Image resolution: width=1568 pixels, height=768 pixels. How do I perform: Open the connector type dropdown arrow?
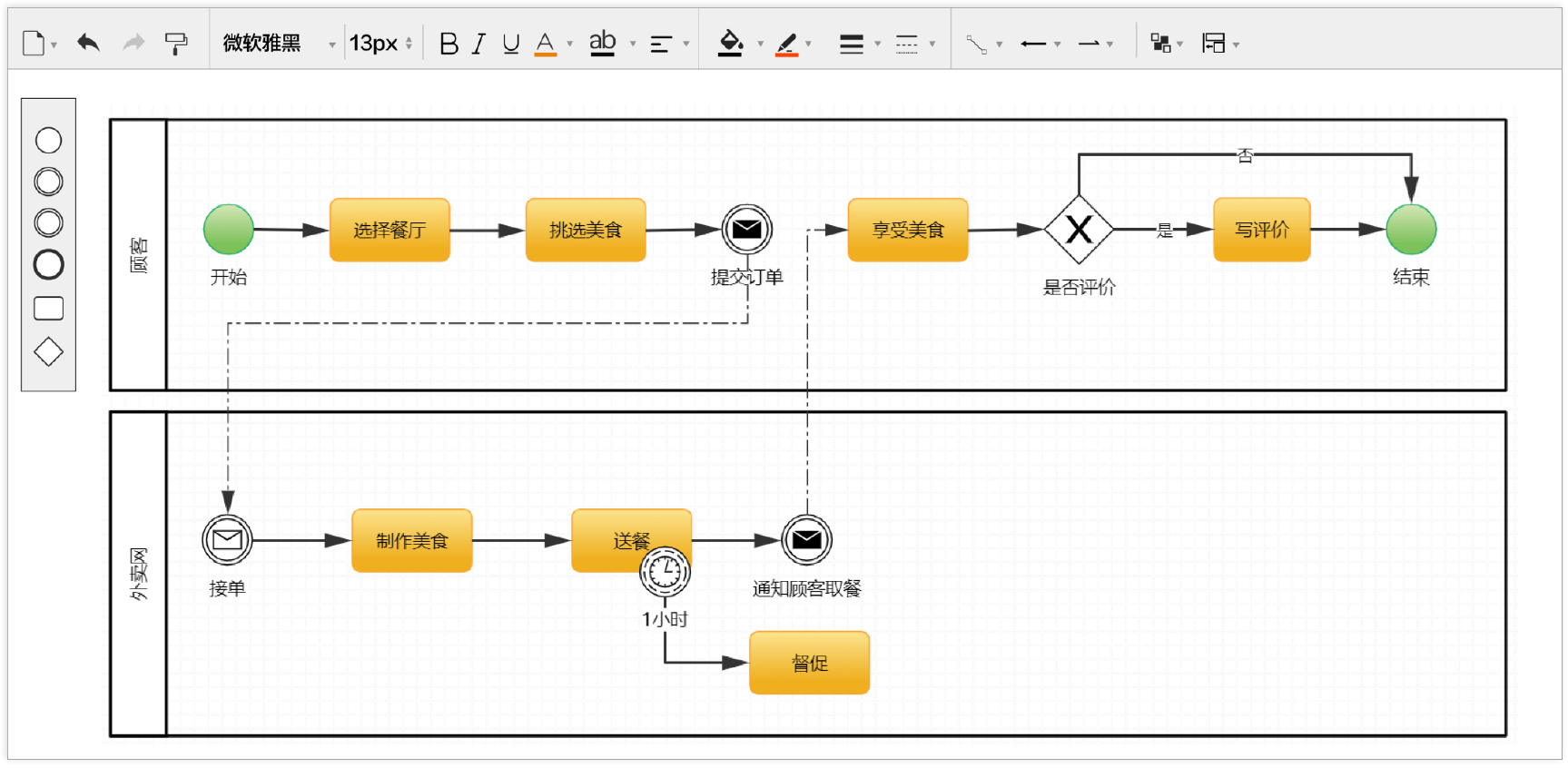(999, 44)
